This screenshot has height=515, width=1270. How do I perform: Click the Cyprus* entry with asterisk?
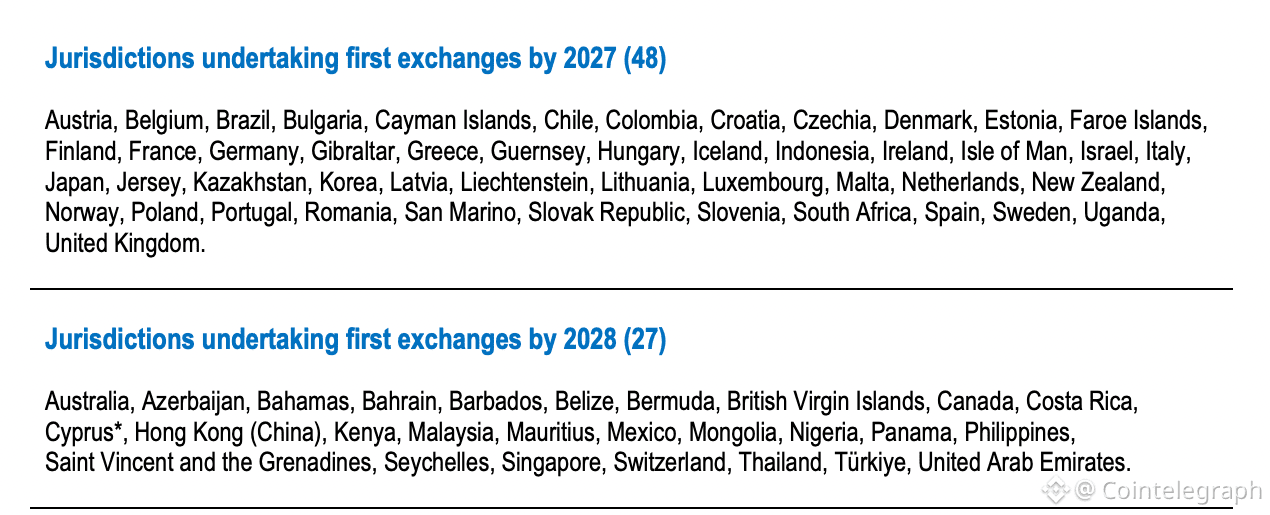83,432
